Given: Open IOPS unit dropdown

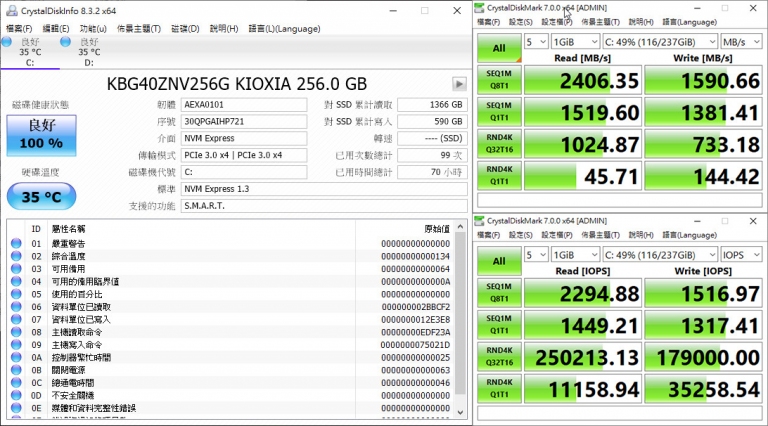Looking at the screenshot, I should coord(741,255).
